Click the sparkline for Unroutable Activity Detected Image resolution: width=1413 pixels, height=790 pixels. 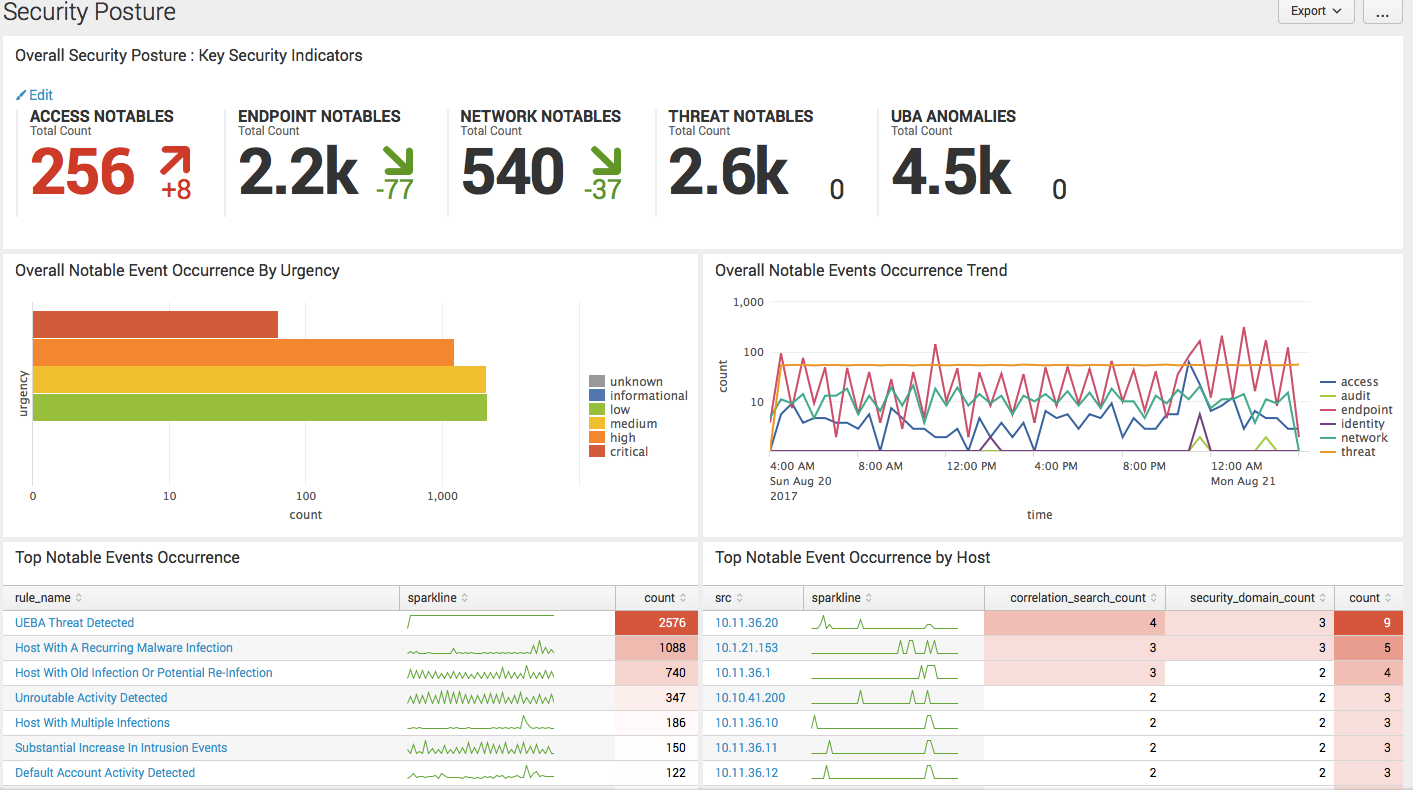pos(481,697)
